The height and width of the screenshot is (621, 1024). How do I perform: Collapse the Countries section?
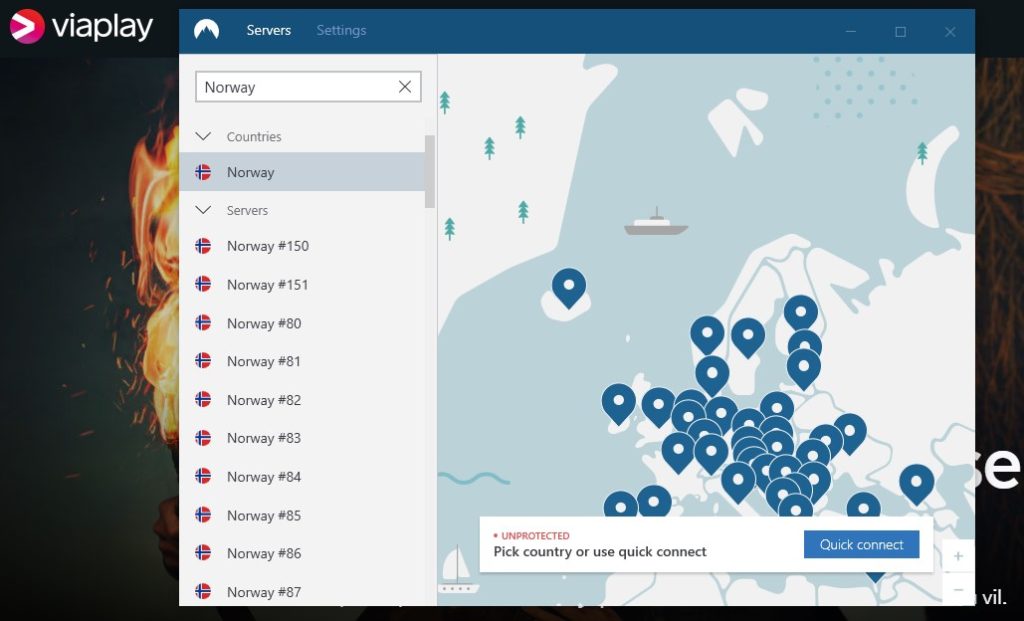coord(203,136)
